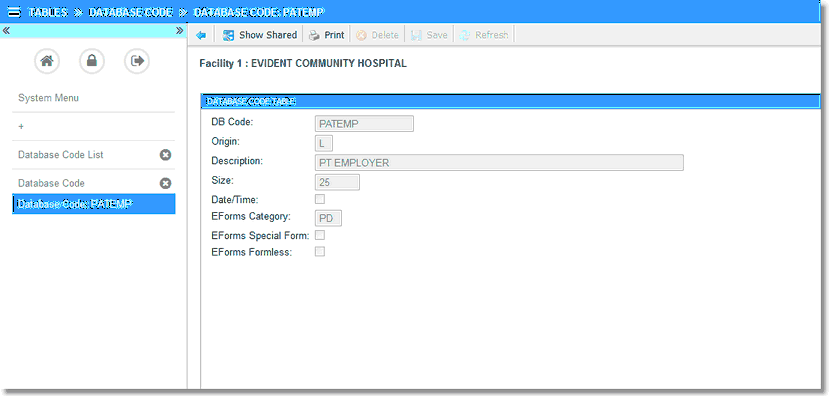Close the Database Code List item

tap(166, 155)
